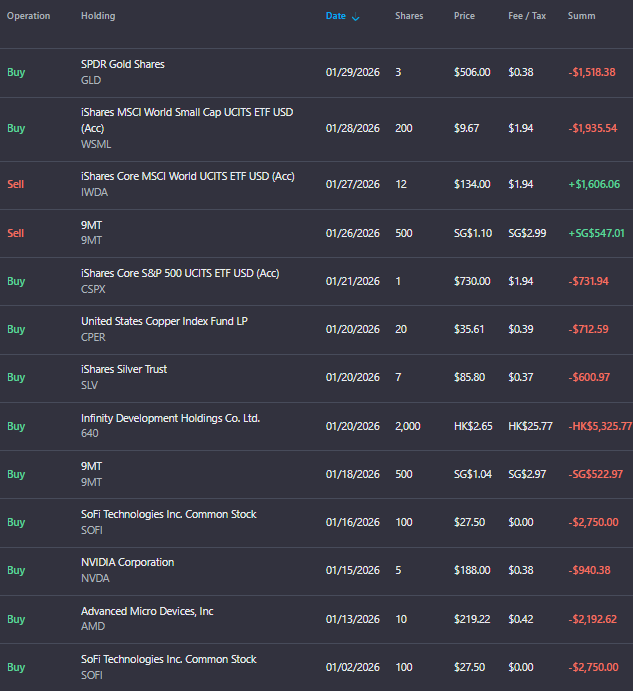Open Advanced Micro Devices, Inc entry
This screenshot has height=691, width=633.
point(147,611)
